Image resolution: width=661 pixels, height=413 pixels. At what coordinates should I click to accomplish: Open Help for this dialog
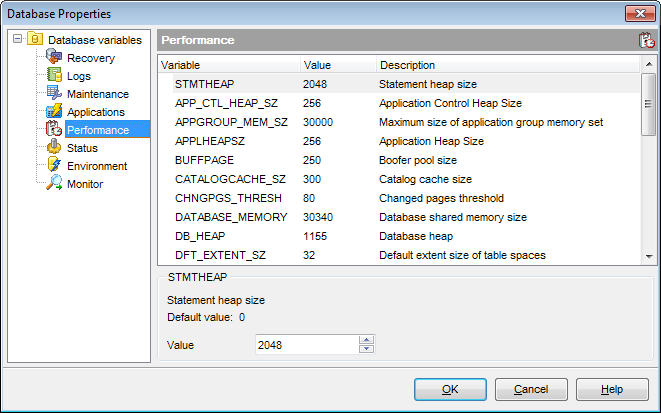611,389
